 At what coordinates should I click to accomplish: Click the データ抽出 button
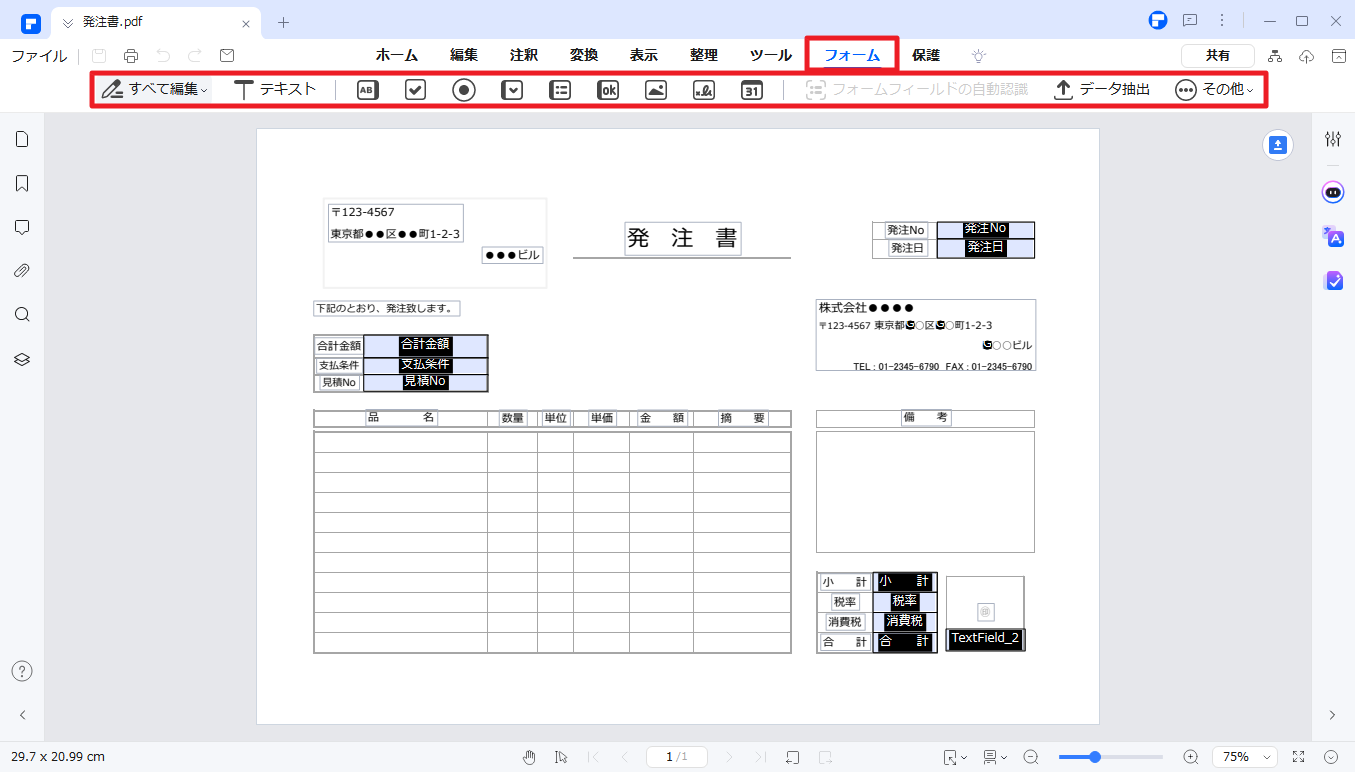tap(1102, 89)
